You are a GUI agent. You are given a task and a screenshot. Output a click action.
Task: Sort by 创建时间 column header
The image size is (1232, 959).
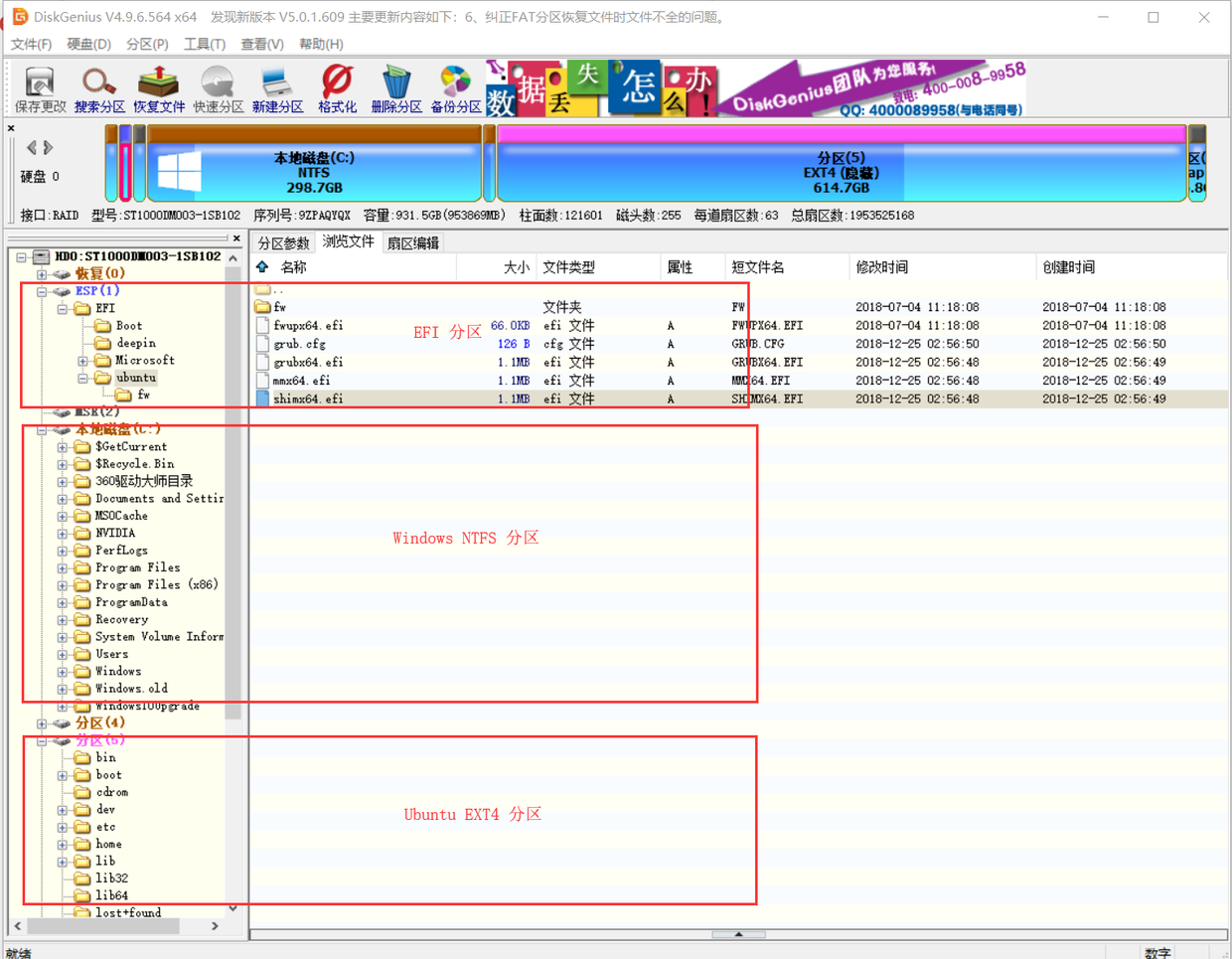click(1069, 267)
